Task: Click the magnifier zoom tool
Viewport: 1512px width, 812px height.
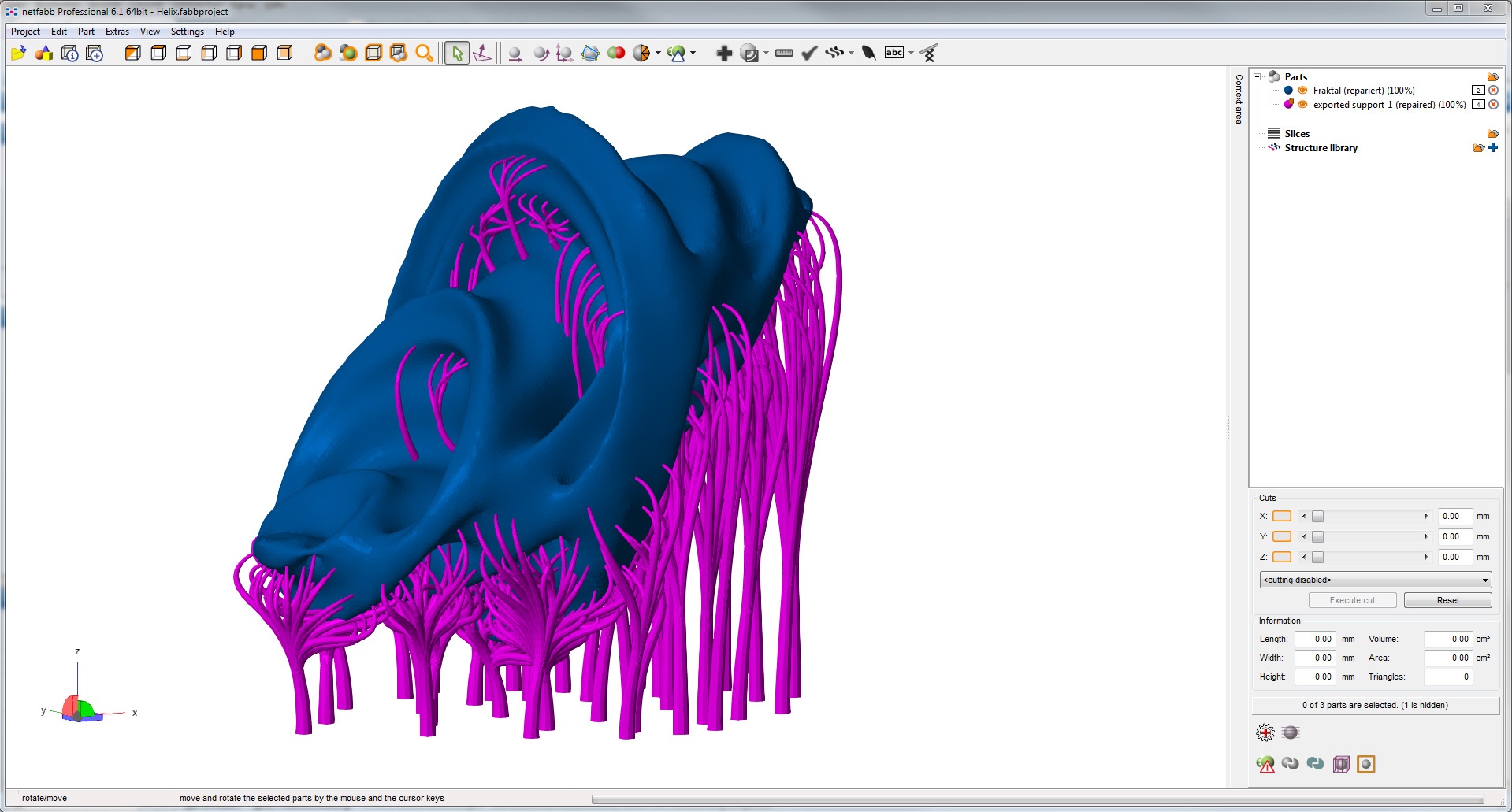Action: (424, 53)
